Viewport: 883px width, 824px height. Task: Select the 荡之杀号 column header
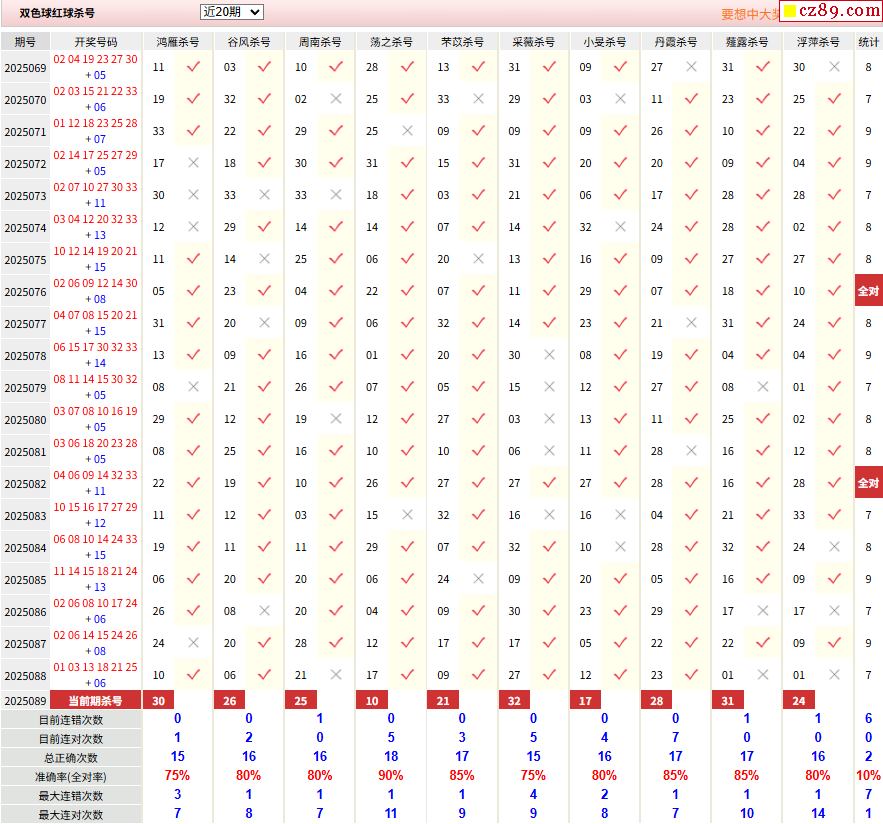point(391,42)
